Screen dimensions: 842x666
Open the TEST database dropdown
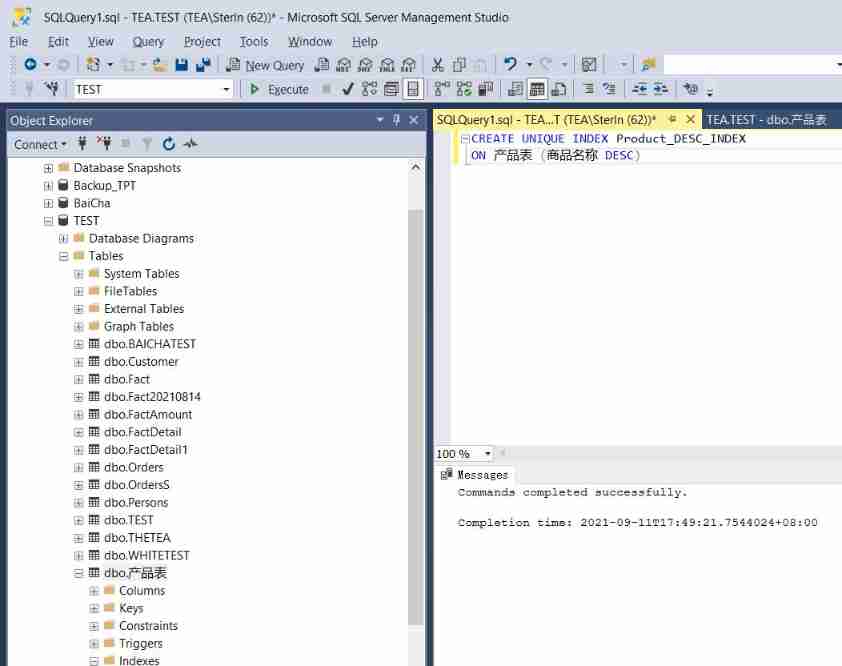[x=227, y=89]
